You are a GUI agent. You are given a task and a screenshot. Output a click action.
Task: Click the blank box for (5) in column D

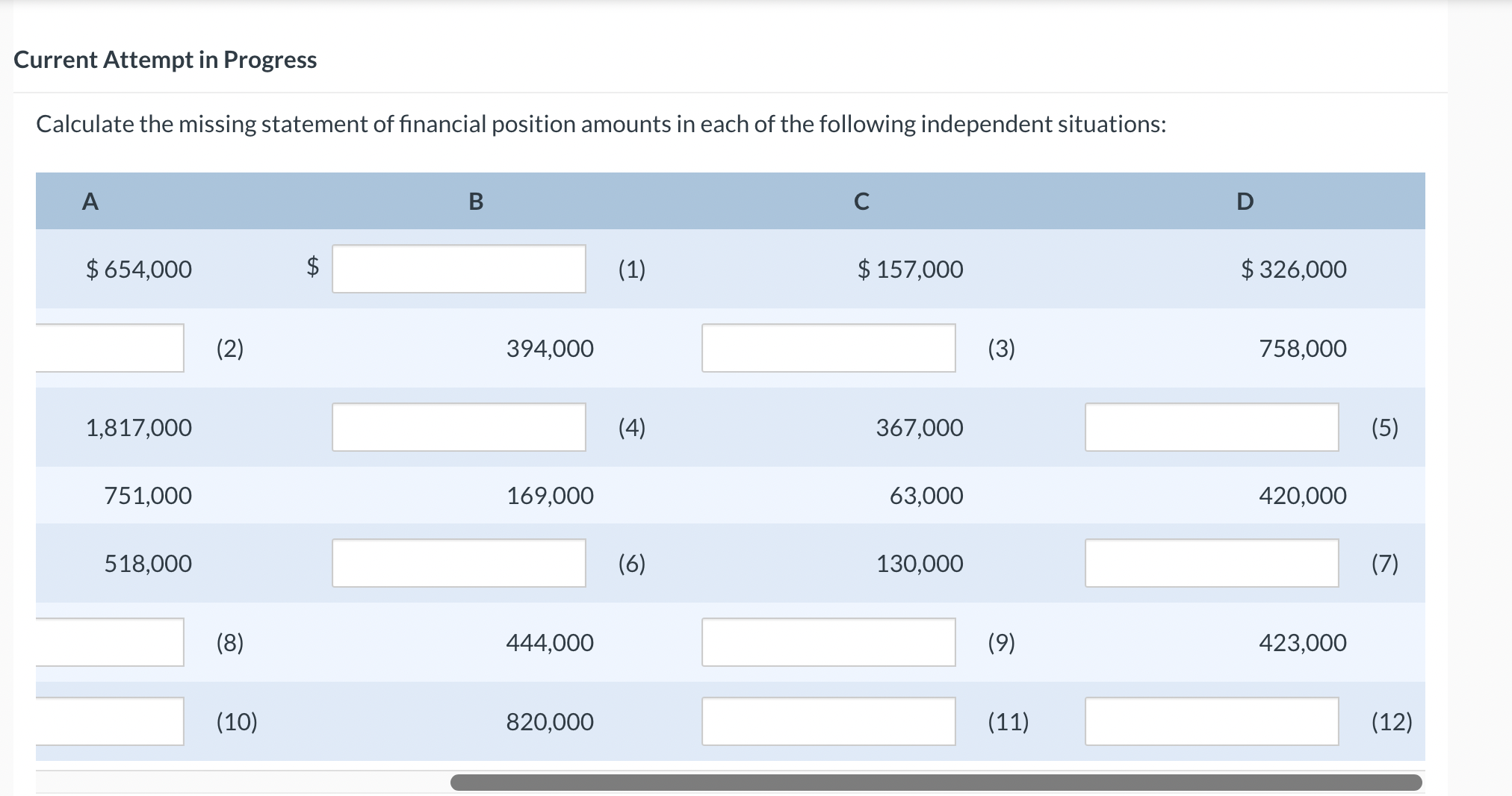(x=1212, y=426)
